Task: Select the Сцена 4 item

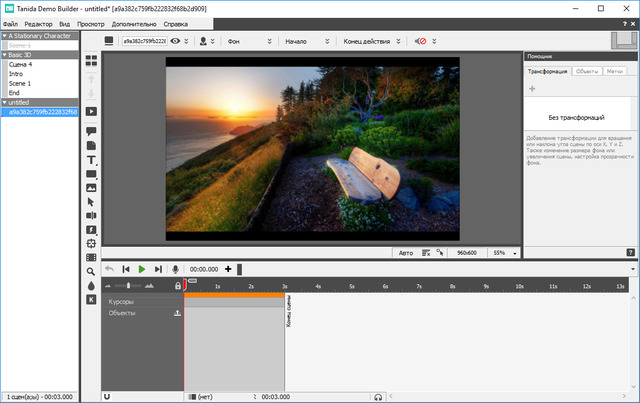Action: pyautogui.click(x=20, y=65)
